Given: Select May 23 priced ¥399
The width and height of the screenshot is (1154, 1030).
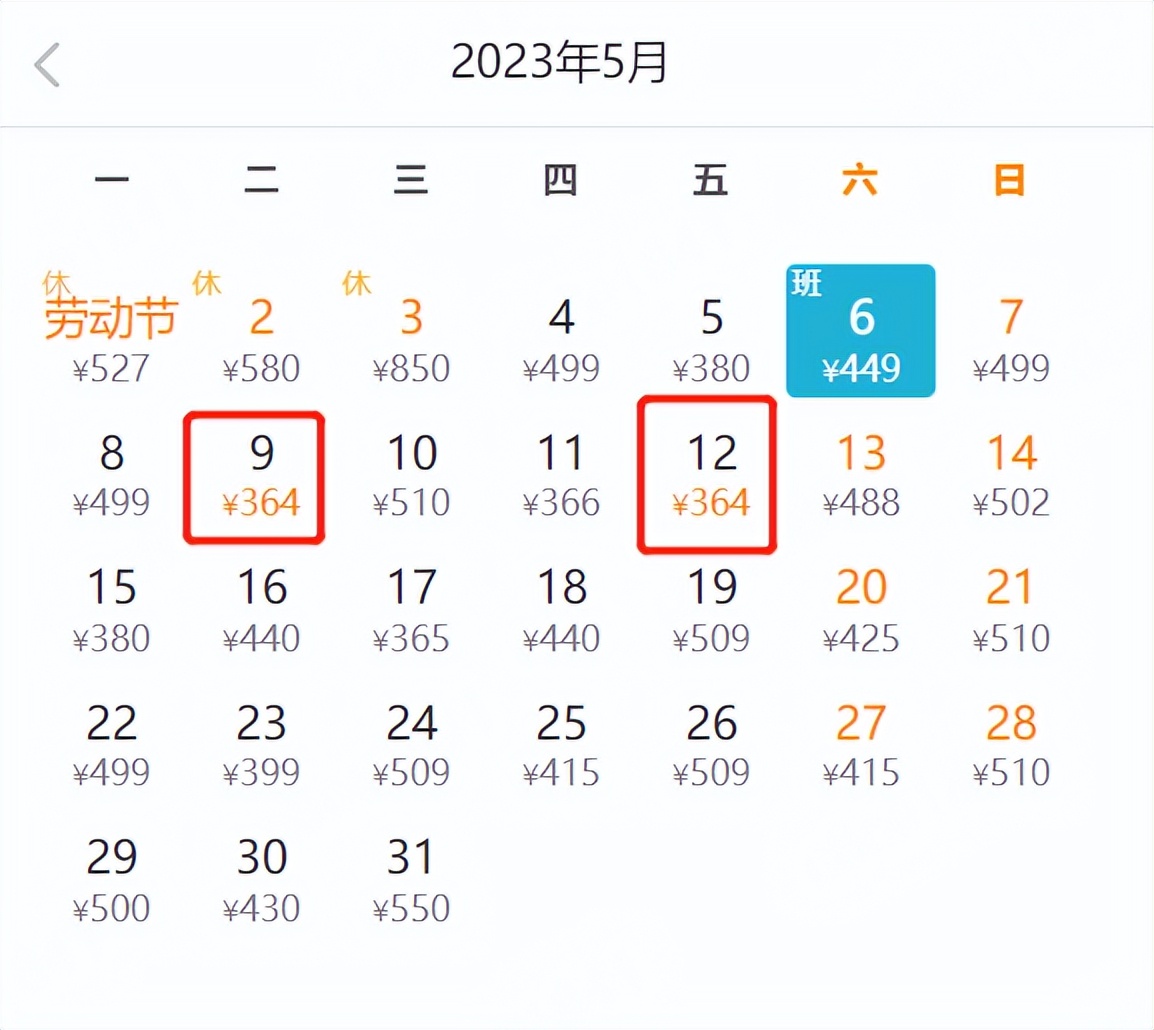Looking at the screenshot, I should pos(262,745).
